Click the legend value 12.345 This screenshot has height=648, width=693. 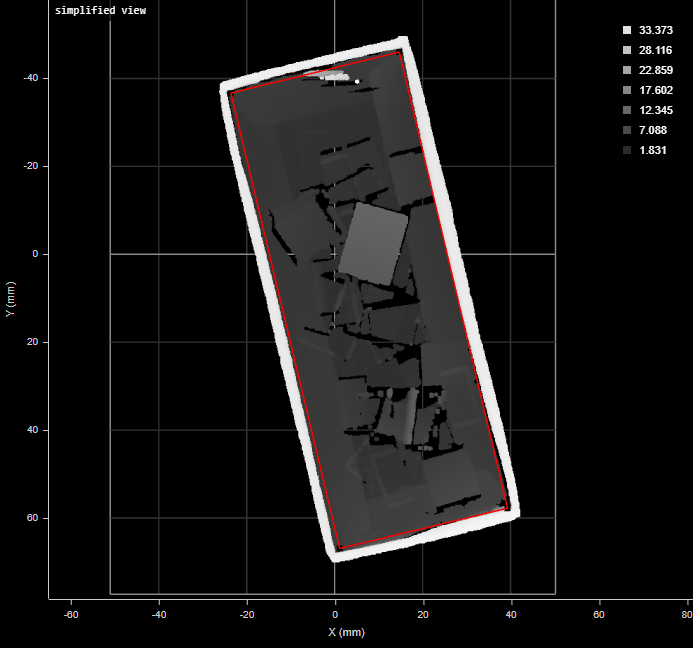pos(656,110)
